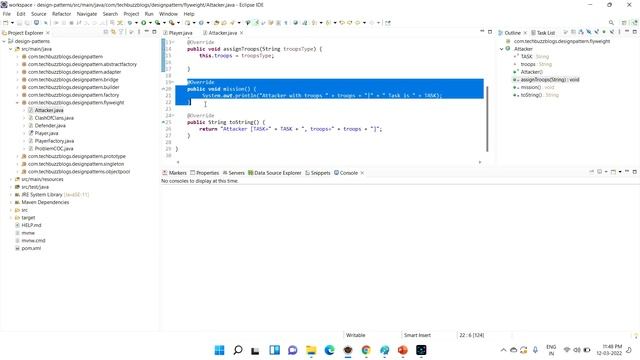Open taskbar Search magnifier
640x360 pixels.
coord(238,350)
